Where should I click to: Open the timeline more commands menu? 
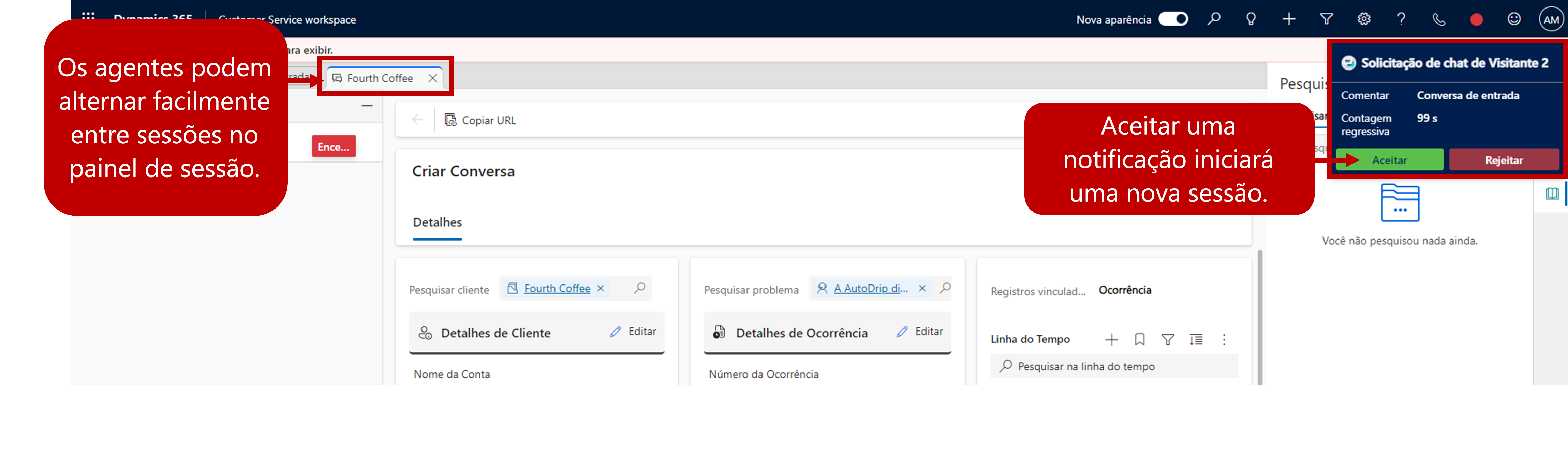click(x=1224, y=339)
